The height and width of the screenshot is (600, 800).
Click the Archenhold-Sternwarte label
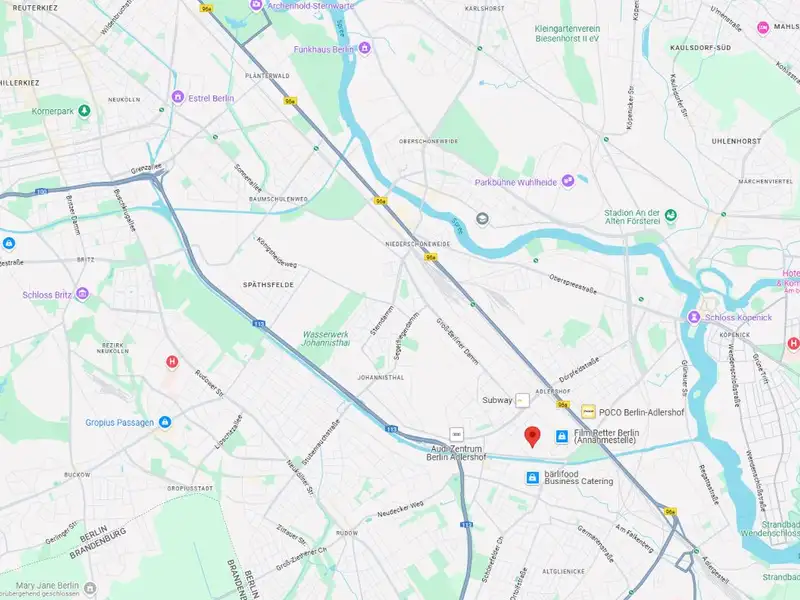click(x=311, y=6)
